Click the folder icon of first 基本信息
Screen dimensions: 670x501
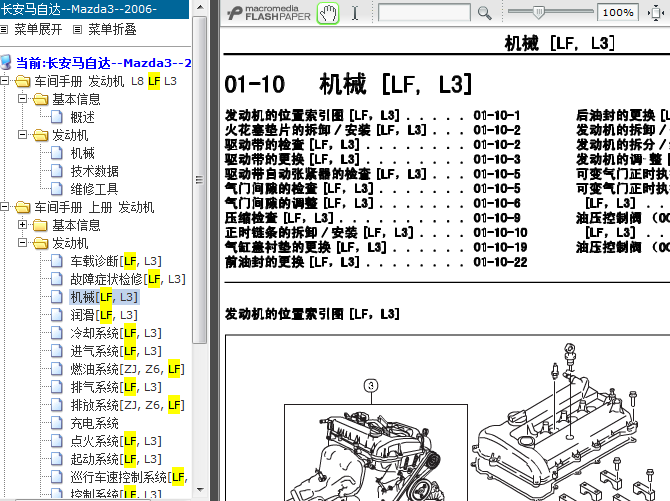[x=41, y=99]
